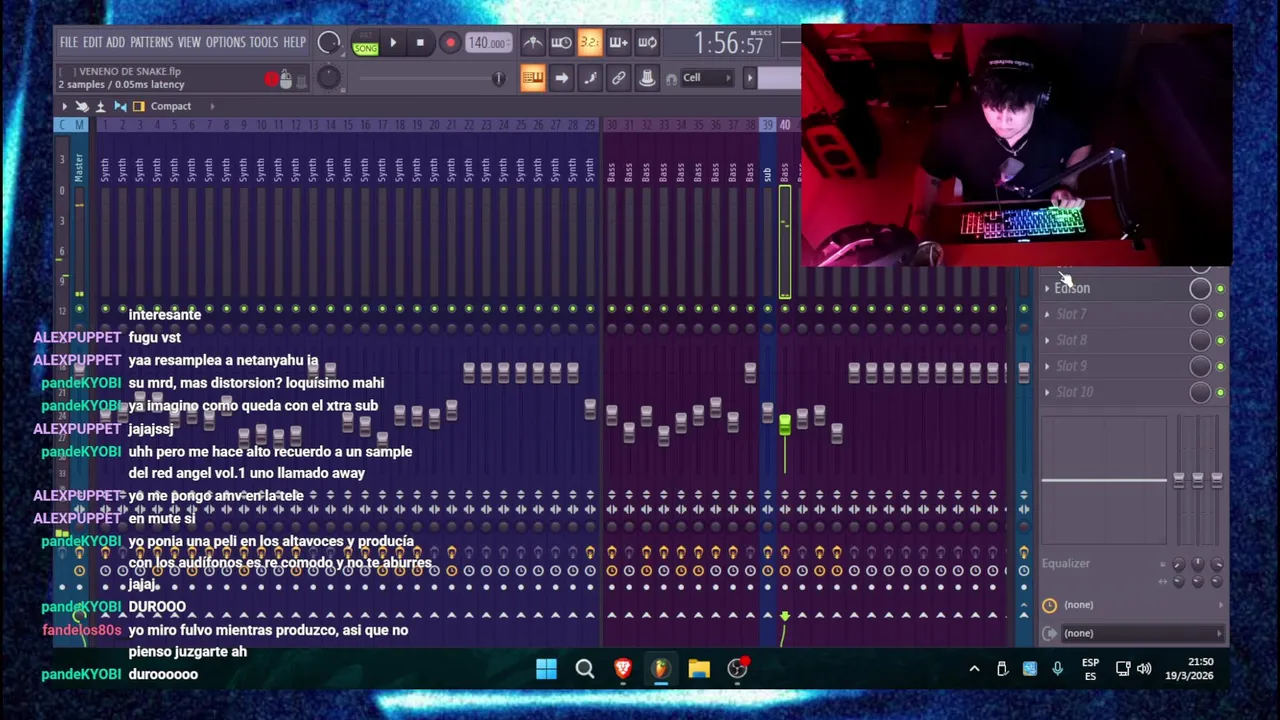The width and height of the screenshot is (1280, 720).
Task: Toggle wait-for-input-to-start recording icon
Action: 561,43
